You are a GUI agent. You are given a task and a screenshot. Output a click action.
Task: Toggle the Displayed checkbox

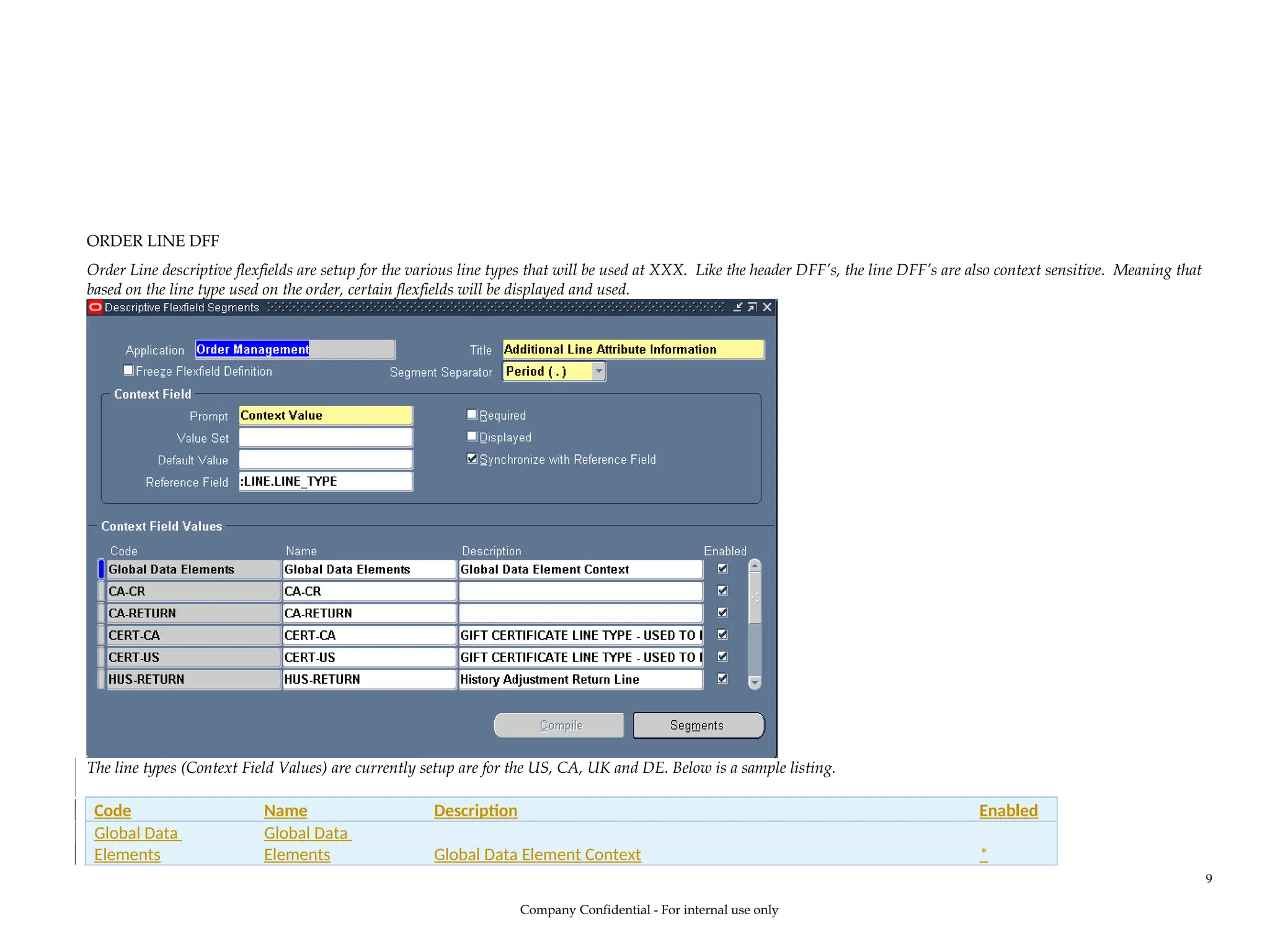[472, 437]
